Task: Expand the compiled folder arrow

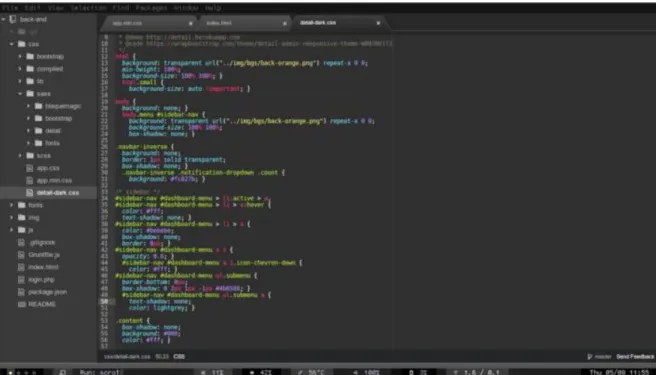Action: click(x=20, y=69)
